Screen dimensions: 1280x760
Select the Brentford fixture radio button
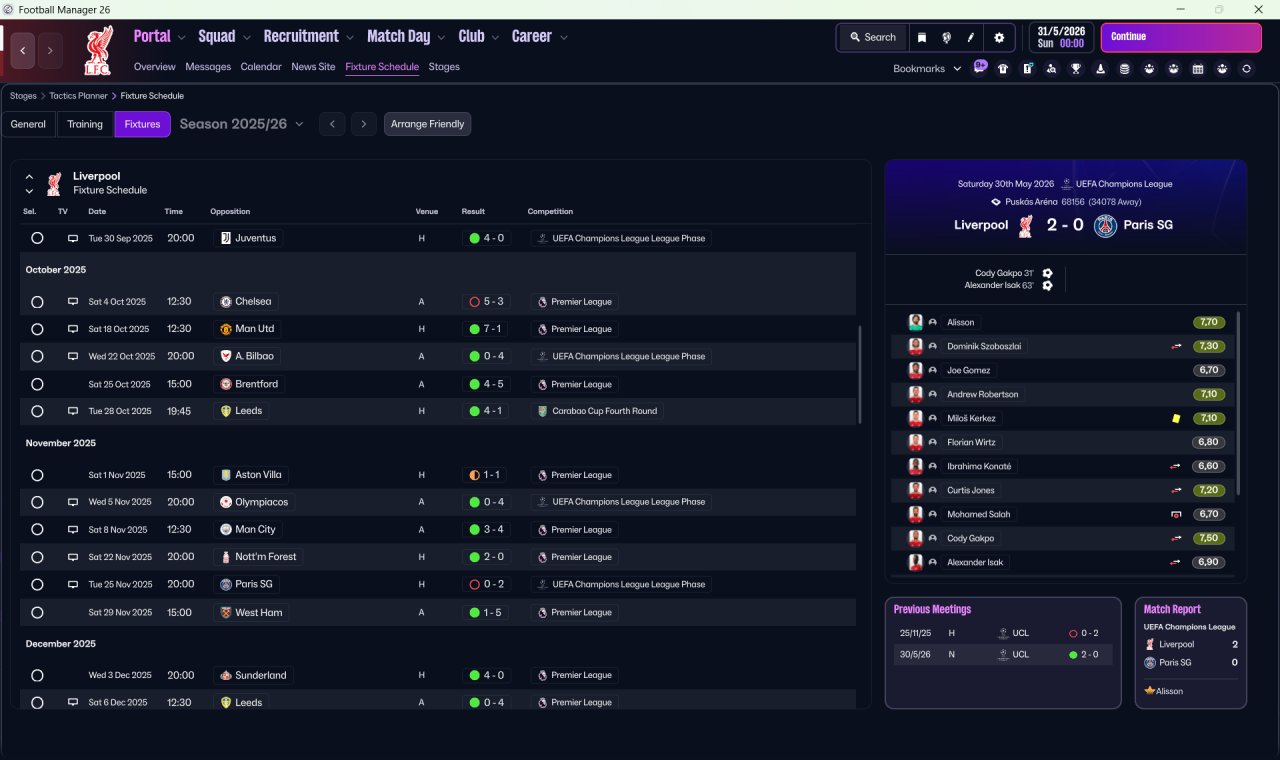37,384
